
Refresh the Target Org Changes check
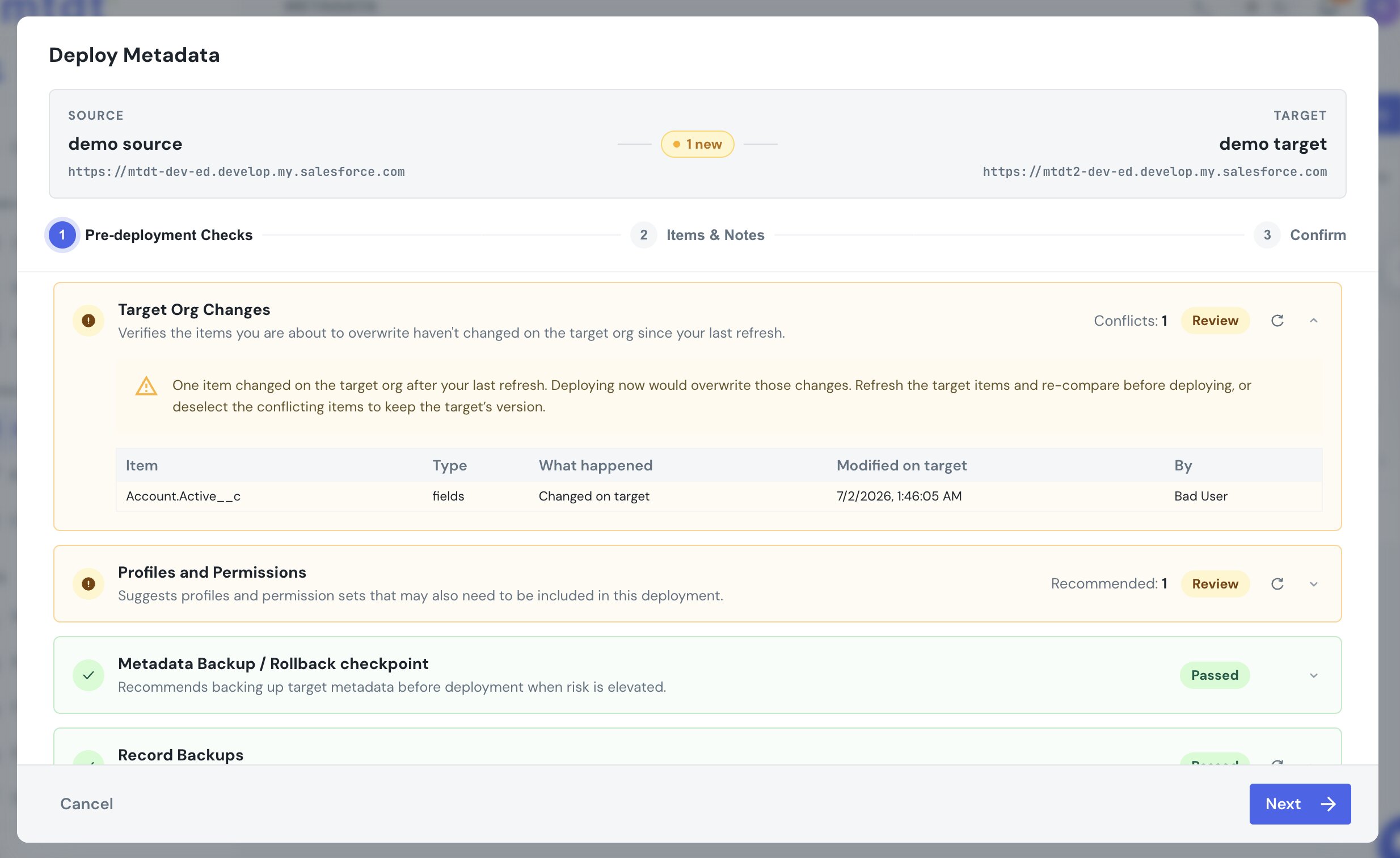pyautogui.click(x=1277, y=321)
